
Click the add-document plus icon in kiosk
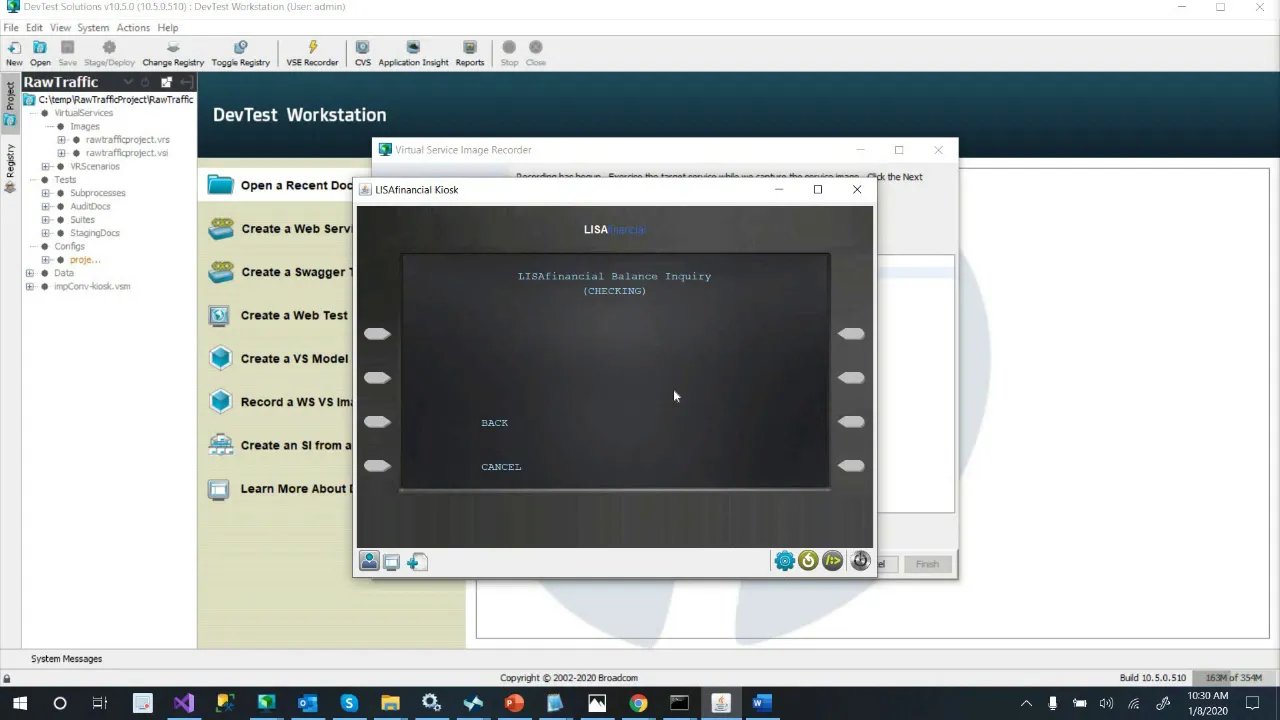[417, 562]
